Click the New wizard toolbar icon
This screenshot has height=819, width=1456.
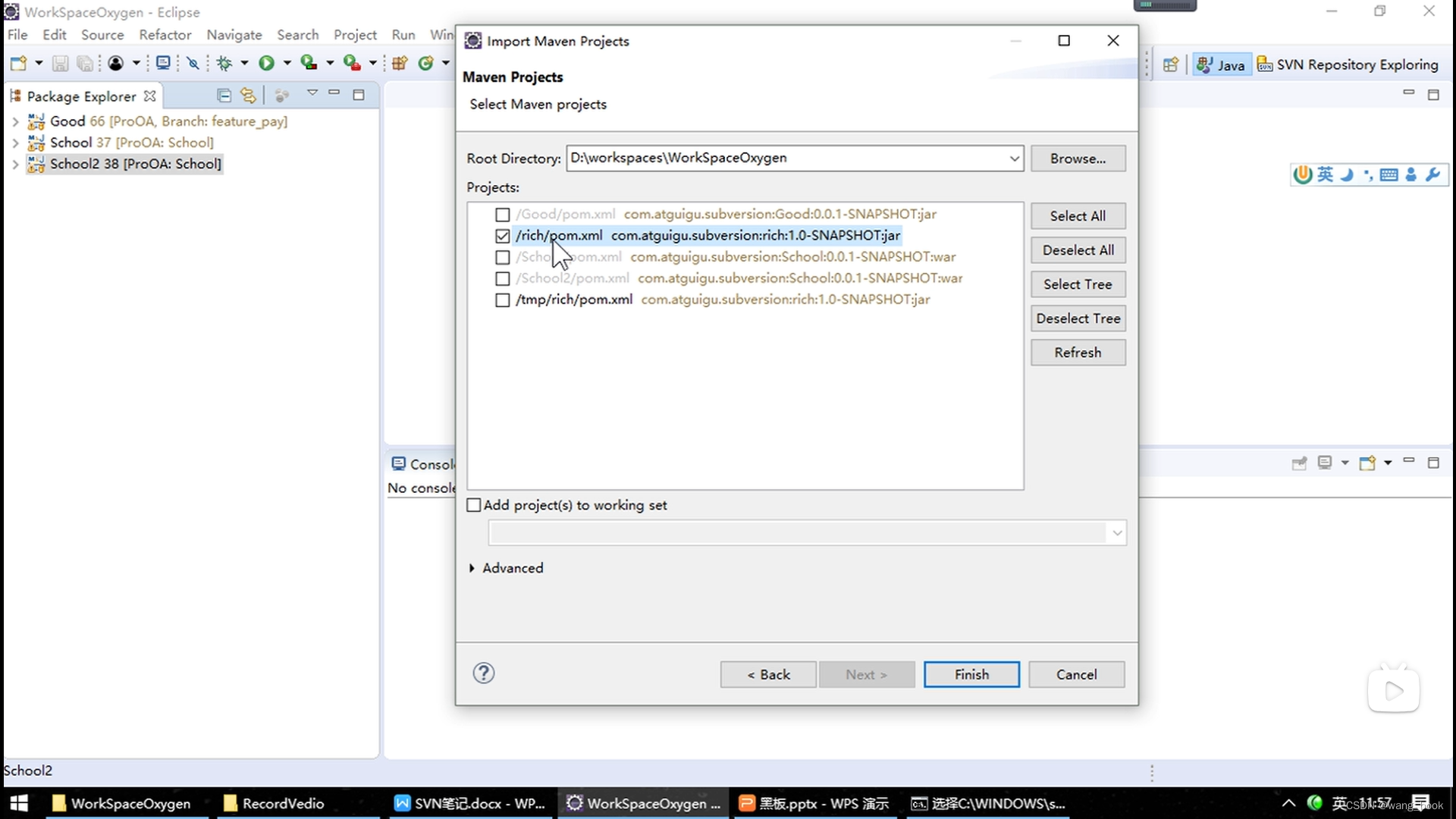pos(19,64)
